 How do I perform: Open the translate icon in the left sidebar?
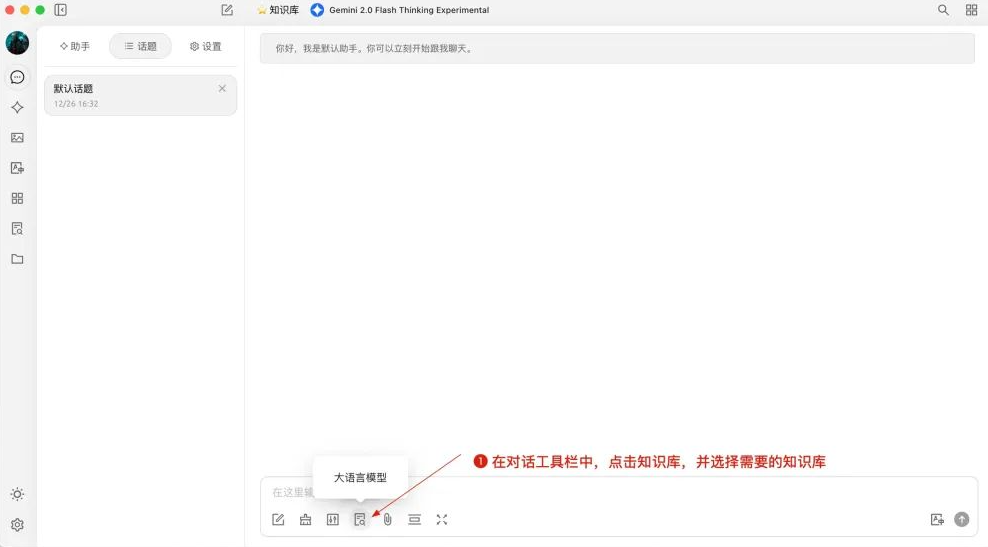(17, 168)
